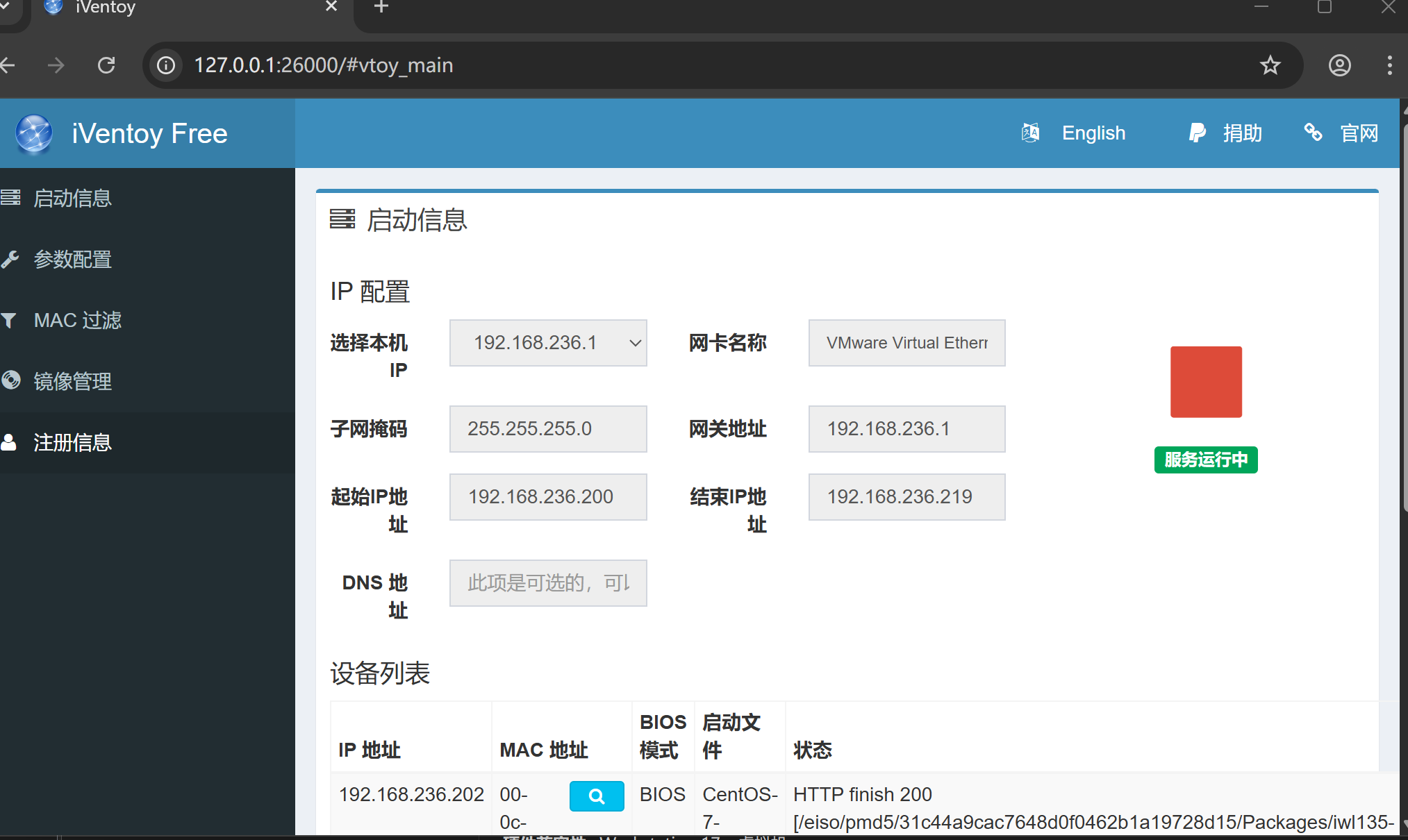This screenshot has width=1408, height=840.
Task: Open a new browser tab
Action: point(381,7)
